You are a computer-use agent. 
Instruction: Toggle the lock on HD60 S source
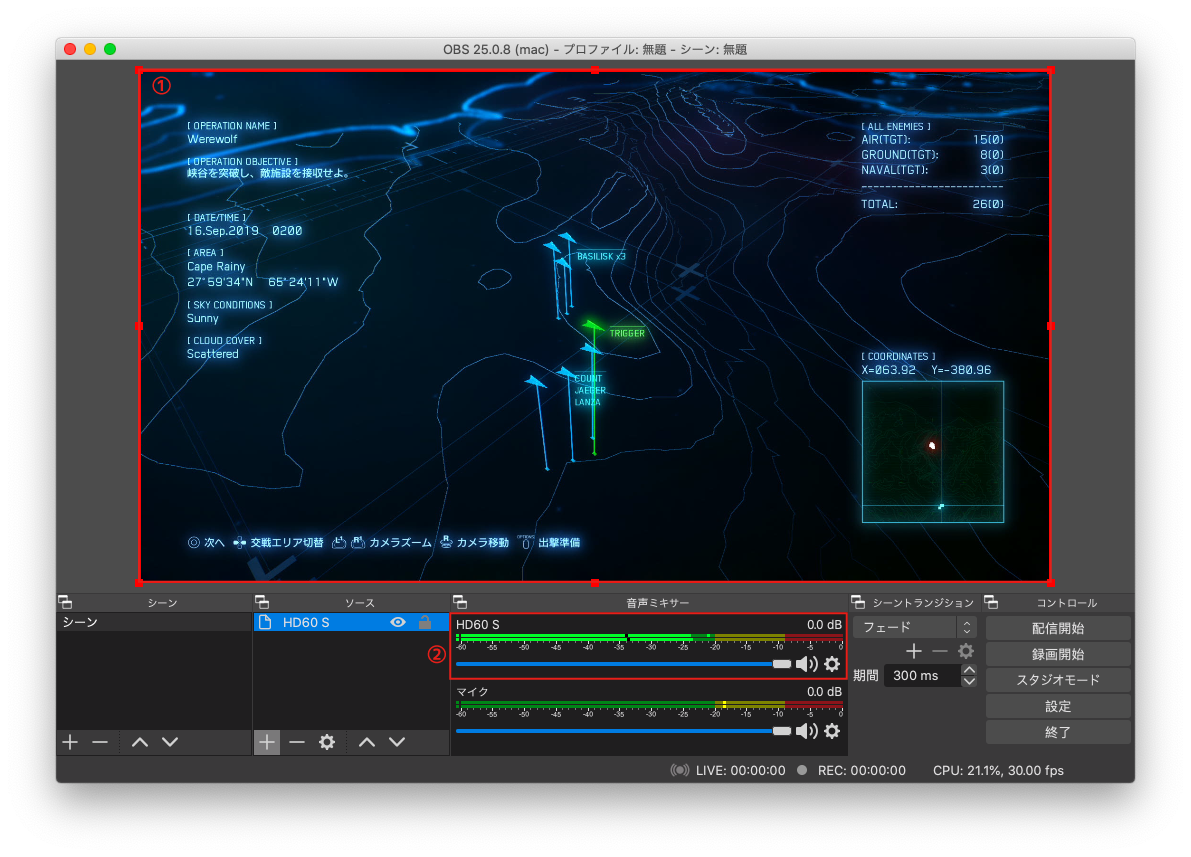(425, 622)
